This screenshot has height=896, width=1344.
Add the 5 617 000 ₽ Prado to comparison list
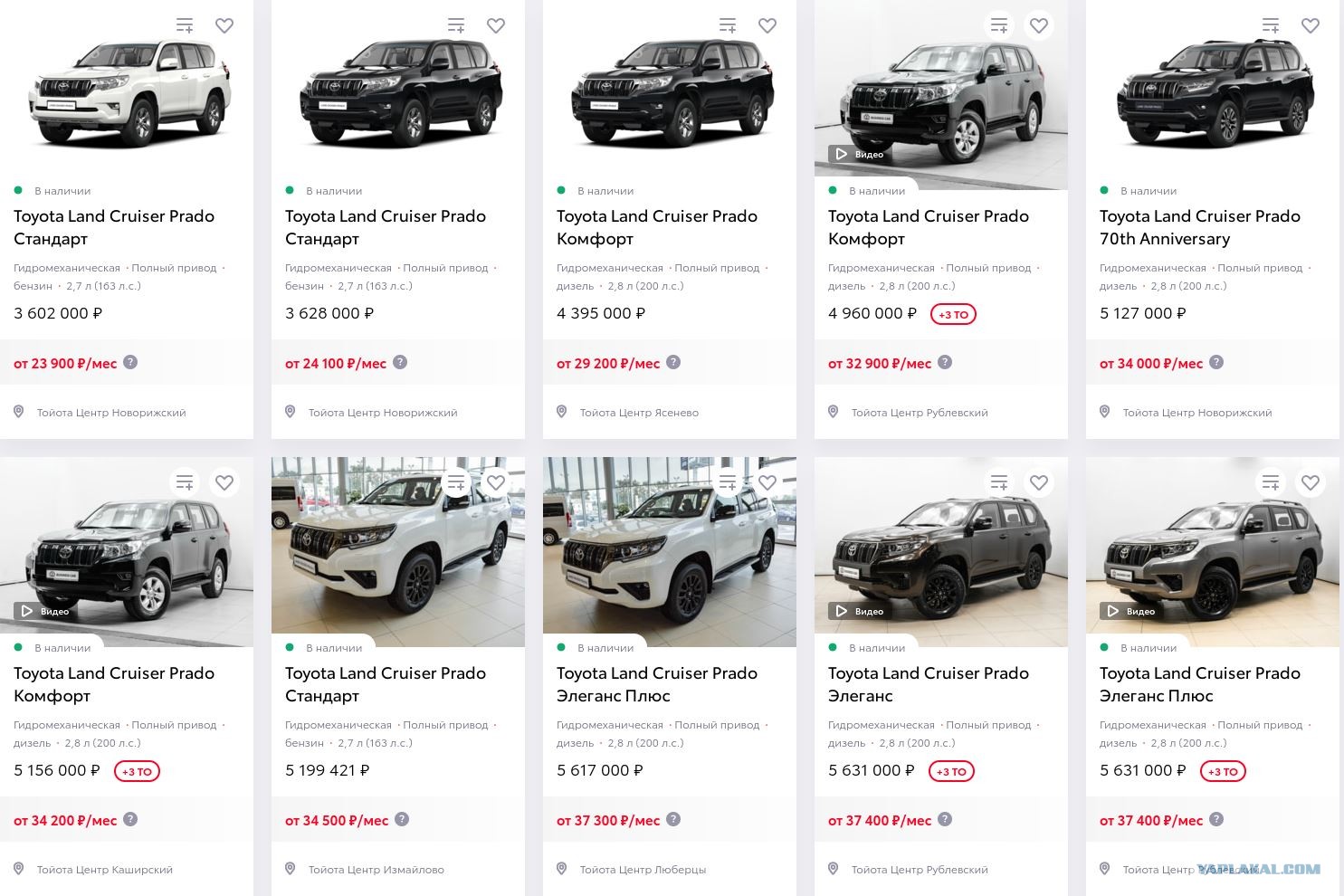728,483
